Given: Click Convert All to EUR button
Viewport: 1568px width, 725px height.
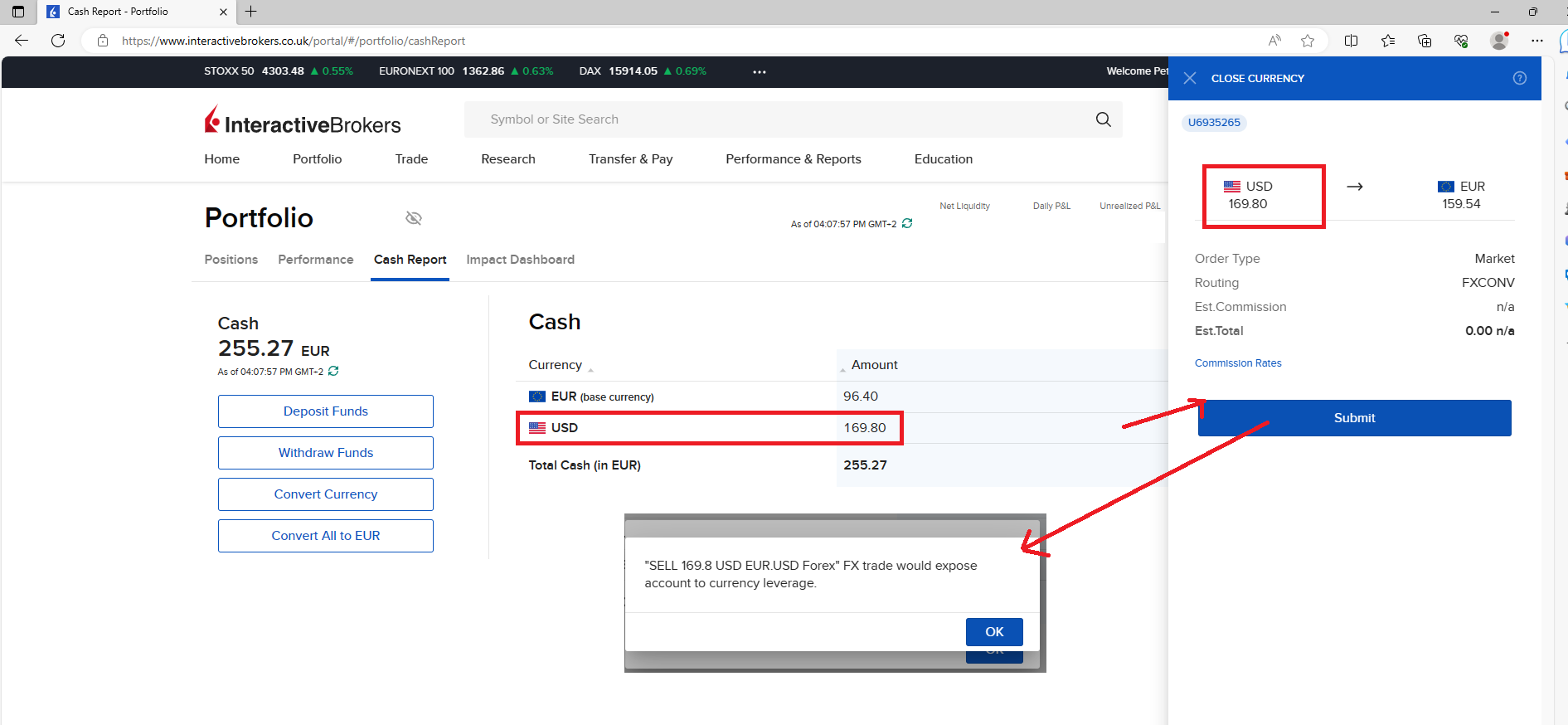Looking at the screenshot, I should pos(325,536).
